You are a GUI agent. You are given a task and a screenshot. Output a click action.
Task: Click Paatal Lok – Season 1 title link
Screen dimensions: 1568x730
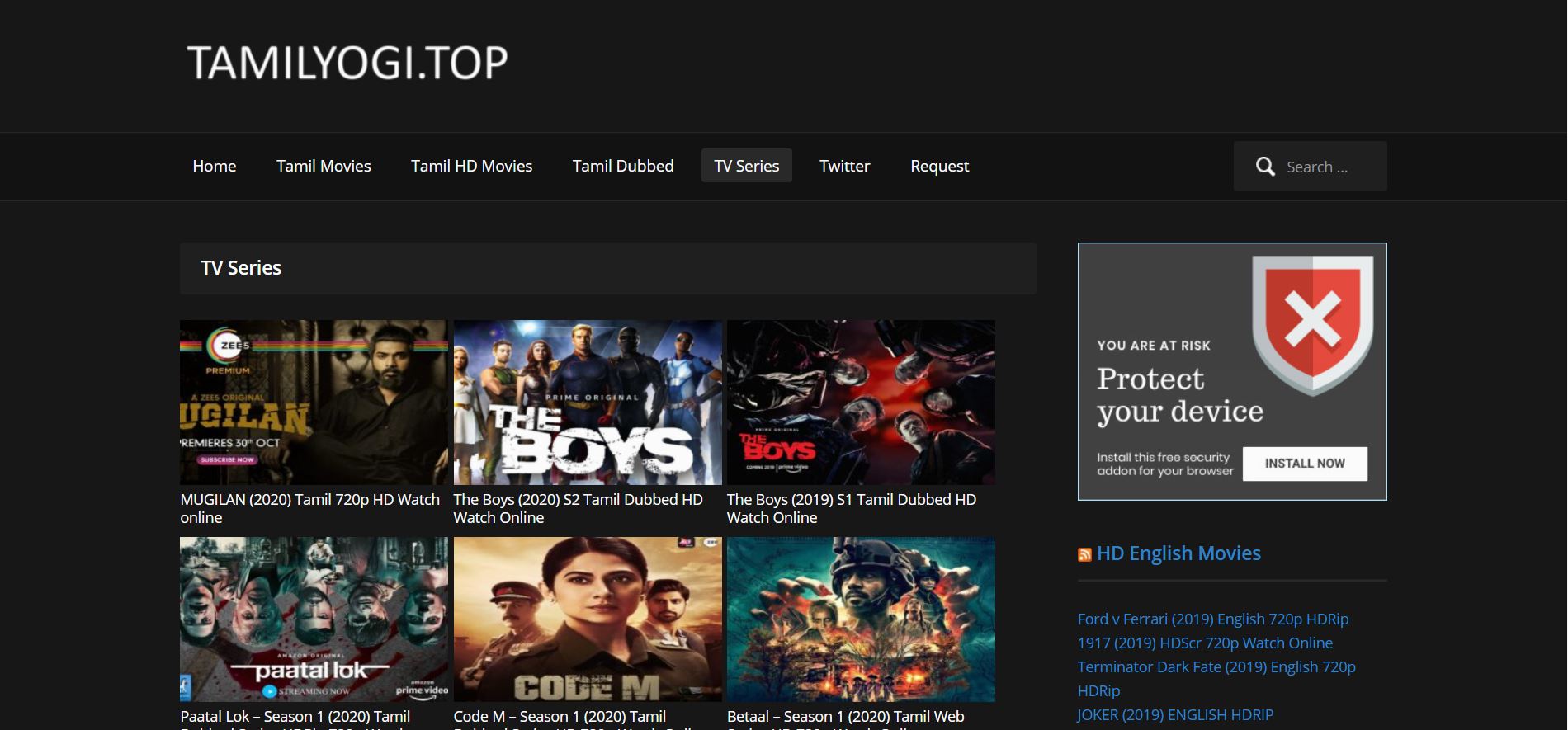[295, 718]
